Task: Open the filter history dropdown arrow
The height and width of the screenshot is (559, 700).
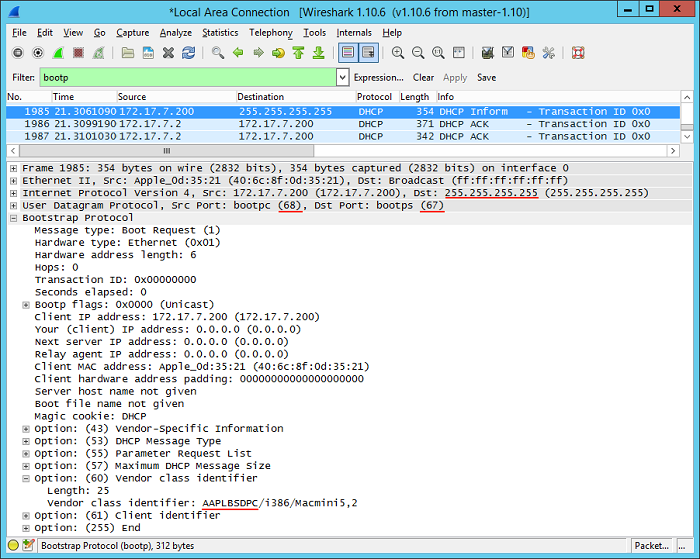Action: tap(343, 77)
